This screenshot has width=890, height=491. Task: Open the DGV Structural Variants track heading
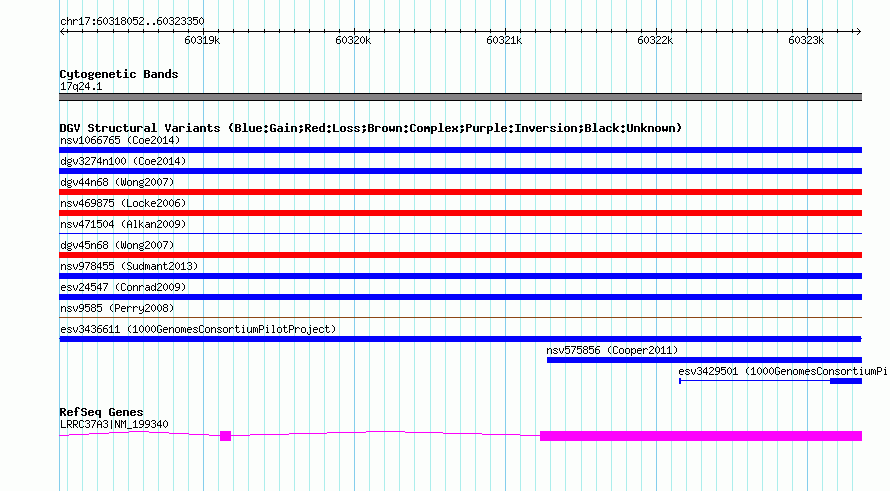click(x=371, y=128)
